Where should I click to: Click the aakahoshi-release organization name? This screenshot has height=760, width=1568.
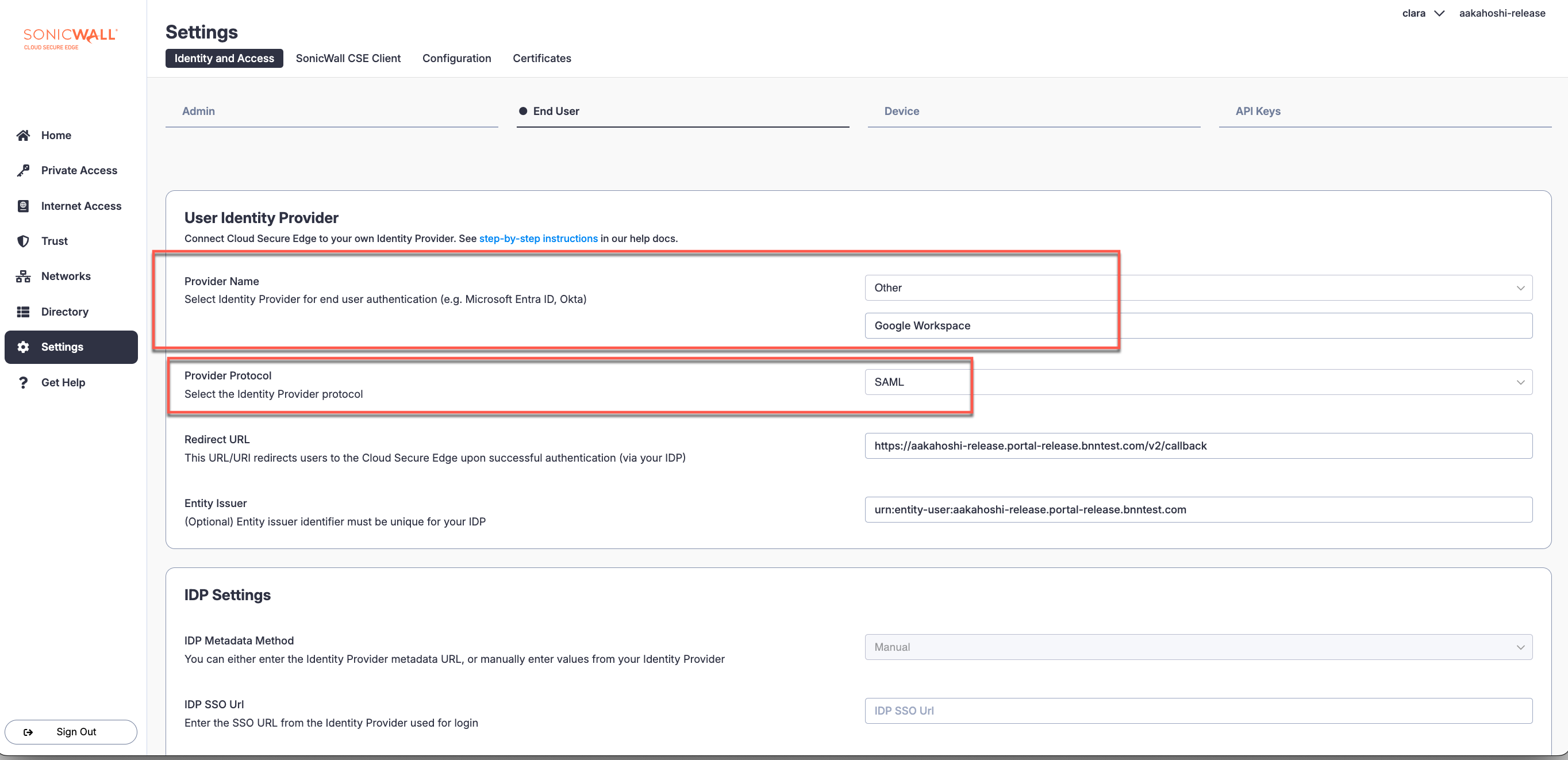[1502, 13]
